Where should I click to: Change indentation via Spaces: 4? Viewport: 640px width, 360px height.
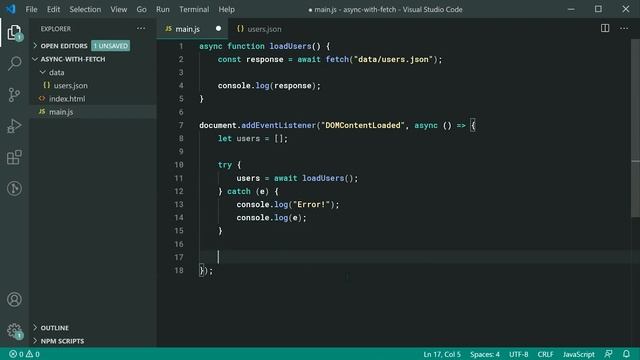[485, 354]
